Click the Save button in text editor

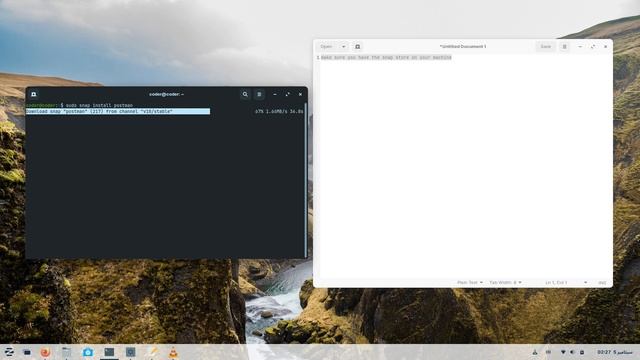(x=546, y=47)
